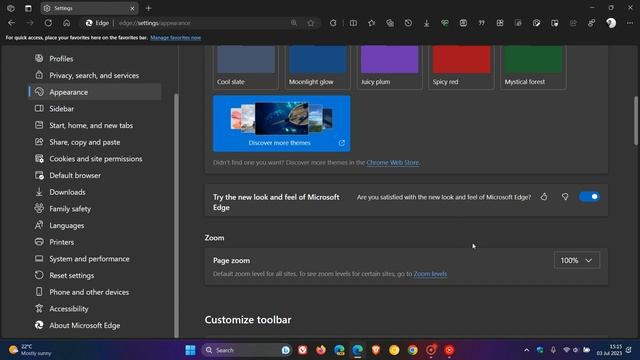Click the citation quotes toolbar icon

pyautogui.click(x=482, y=23)
